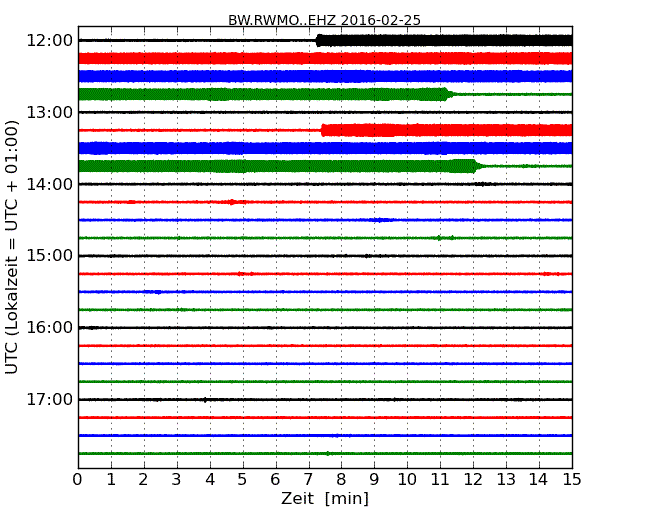
Task: Click x-axis tick label 13
Action: [x=506, y=480]
